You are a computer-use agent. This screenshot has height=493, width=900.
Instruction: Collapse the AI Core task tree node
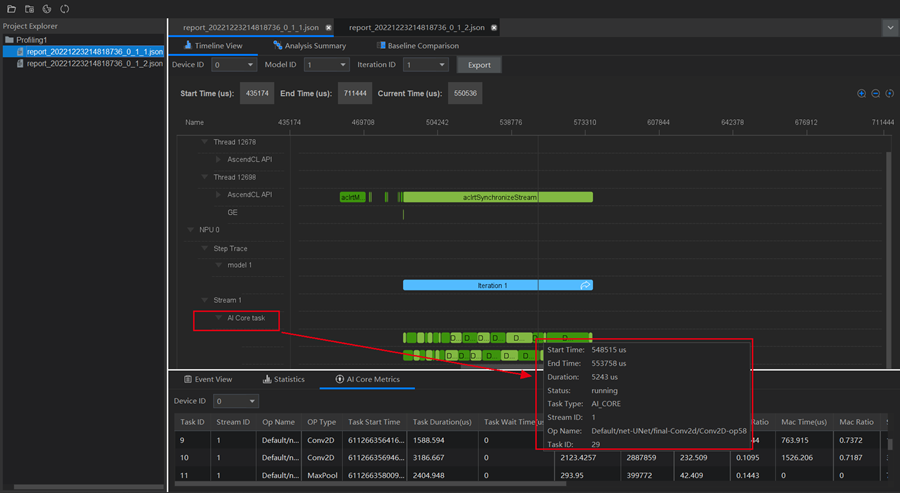(x=219, y=318)
